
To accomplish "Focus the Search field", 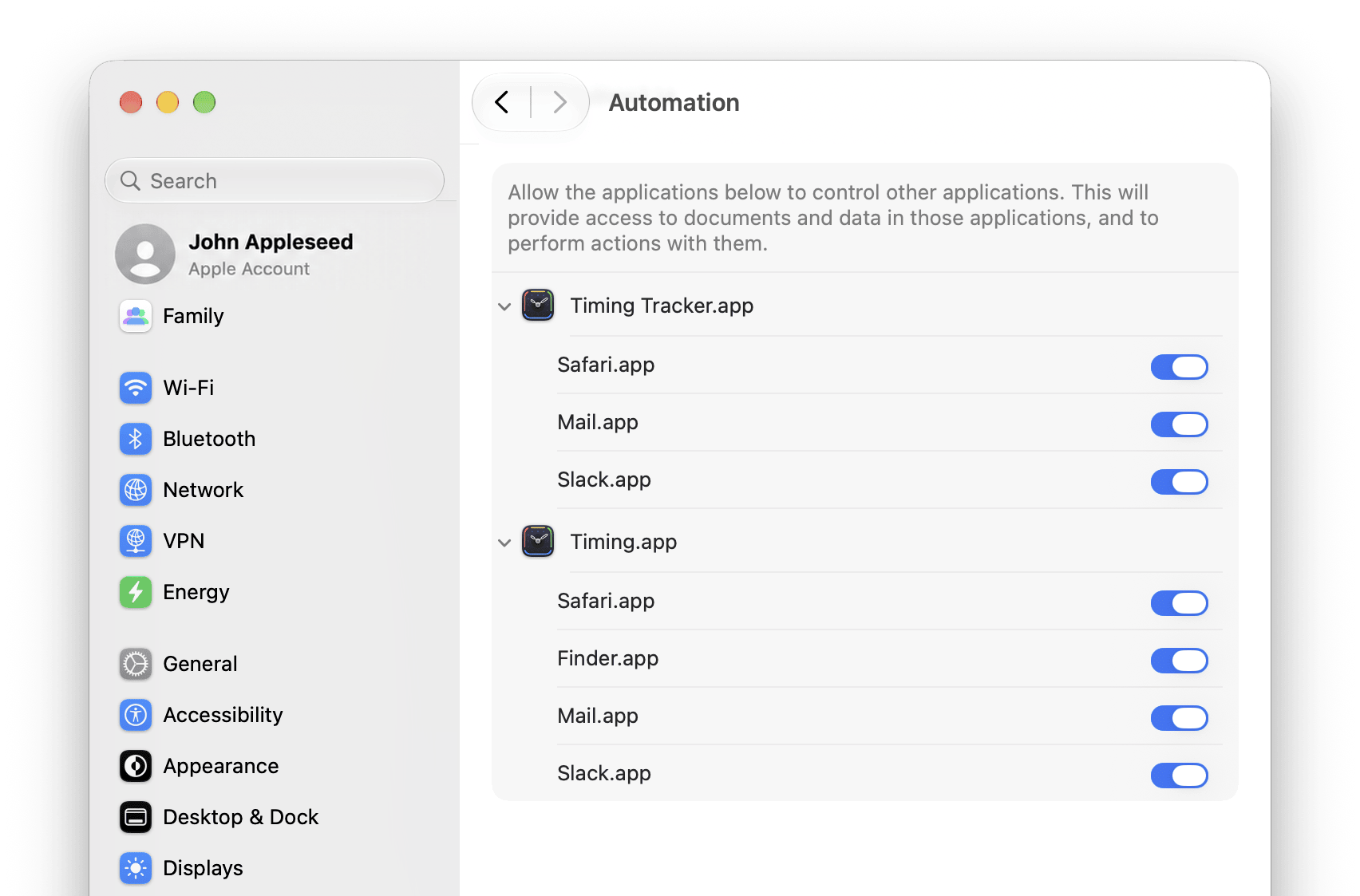I will (x=275, y=181).
